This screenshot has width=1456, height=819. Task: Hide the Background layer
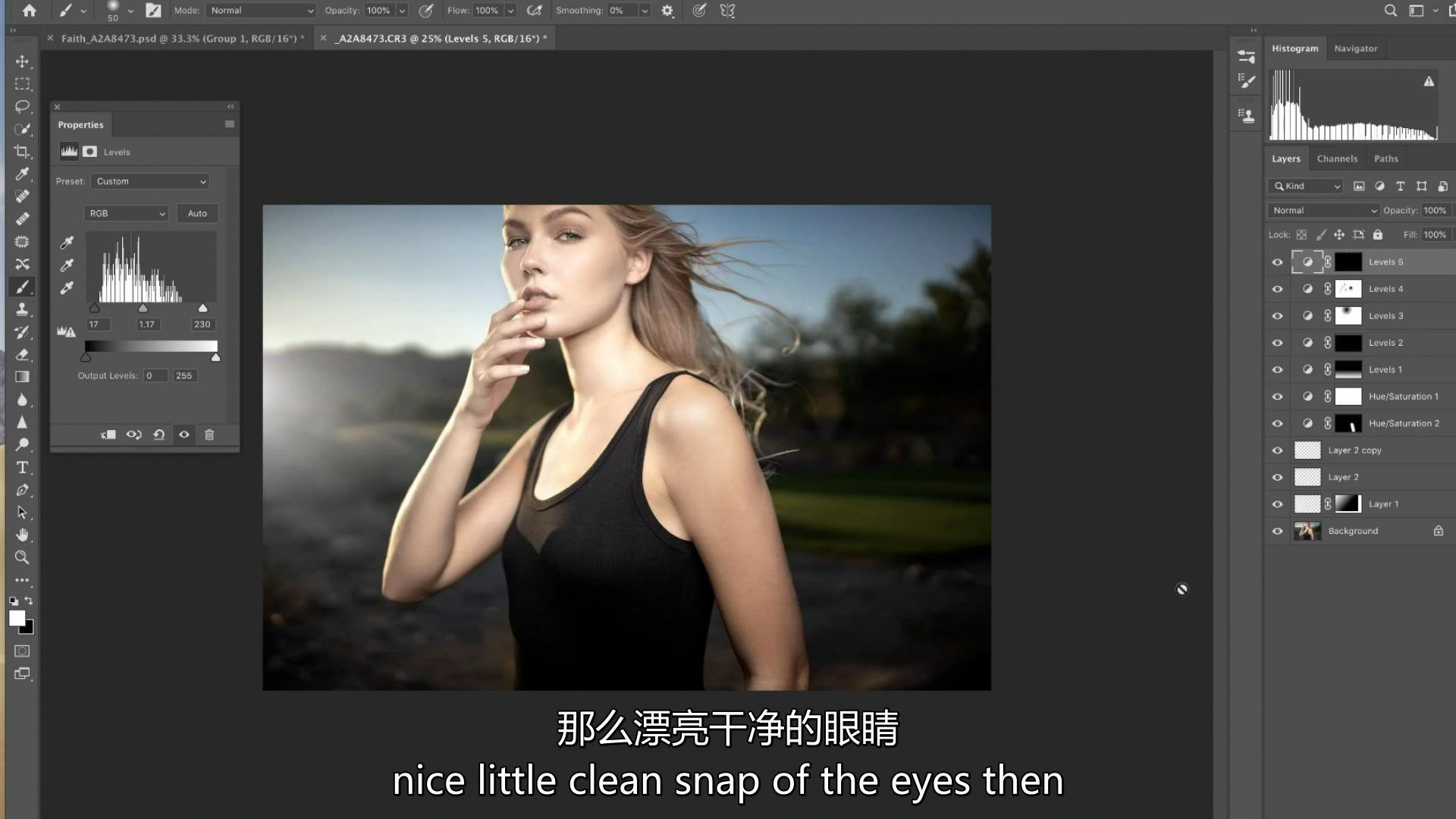coord(1277,531)
